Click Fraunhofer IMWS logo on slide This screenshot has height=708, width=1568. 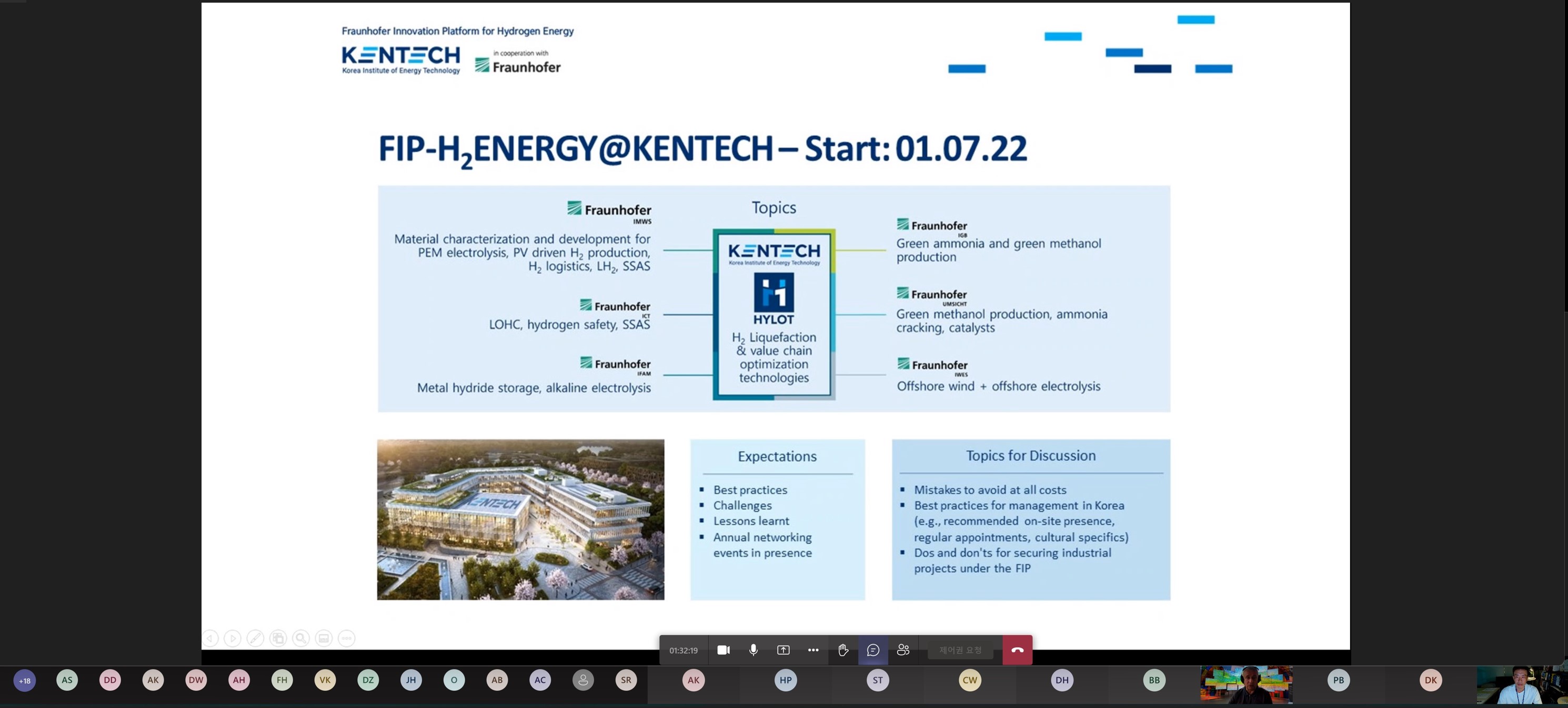pyautogui.click(x=609, y=212)
